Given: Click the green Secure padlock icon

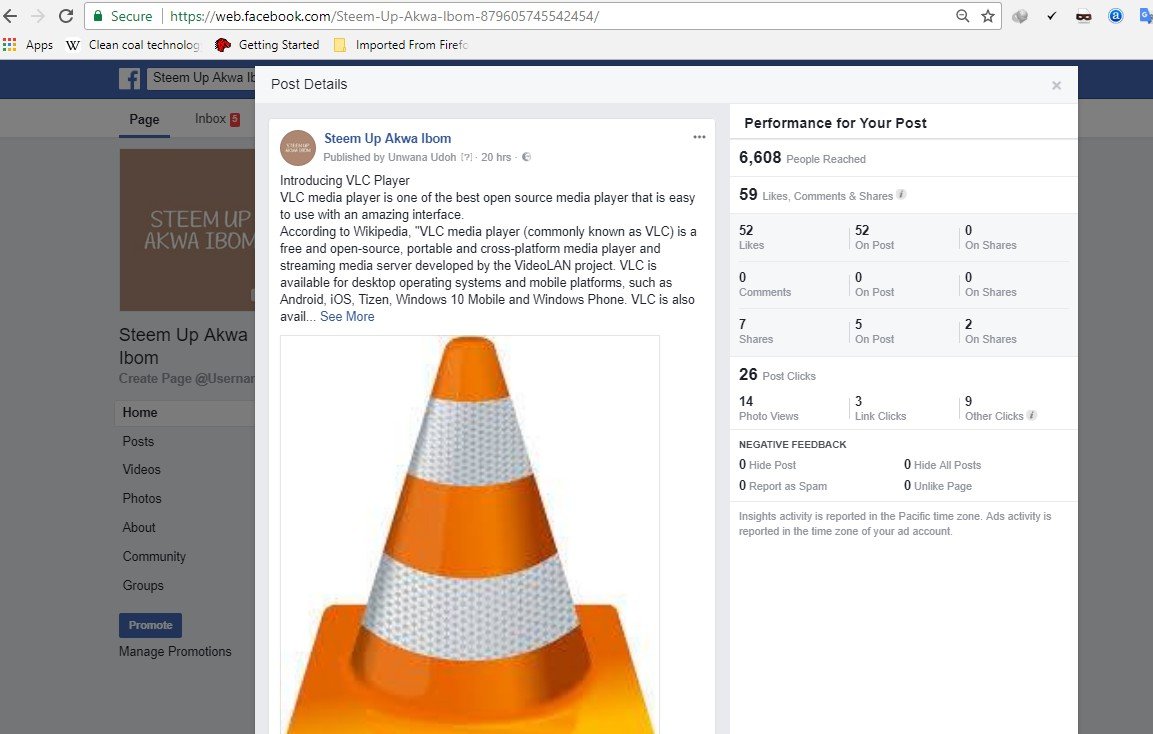Looking at the screenshot, I should (98, 15).
